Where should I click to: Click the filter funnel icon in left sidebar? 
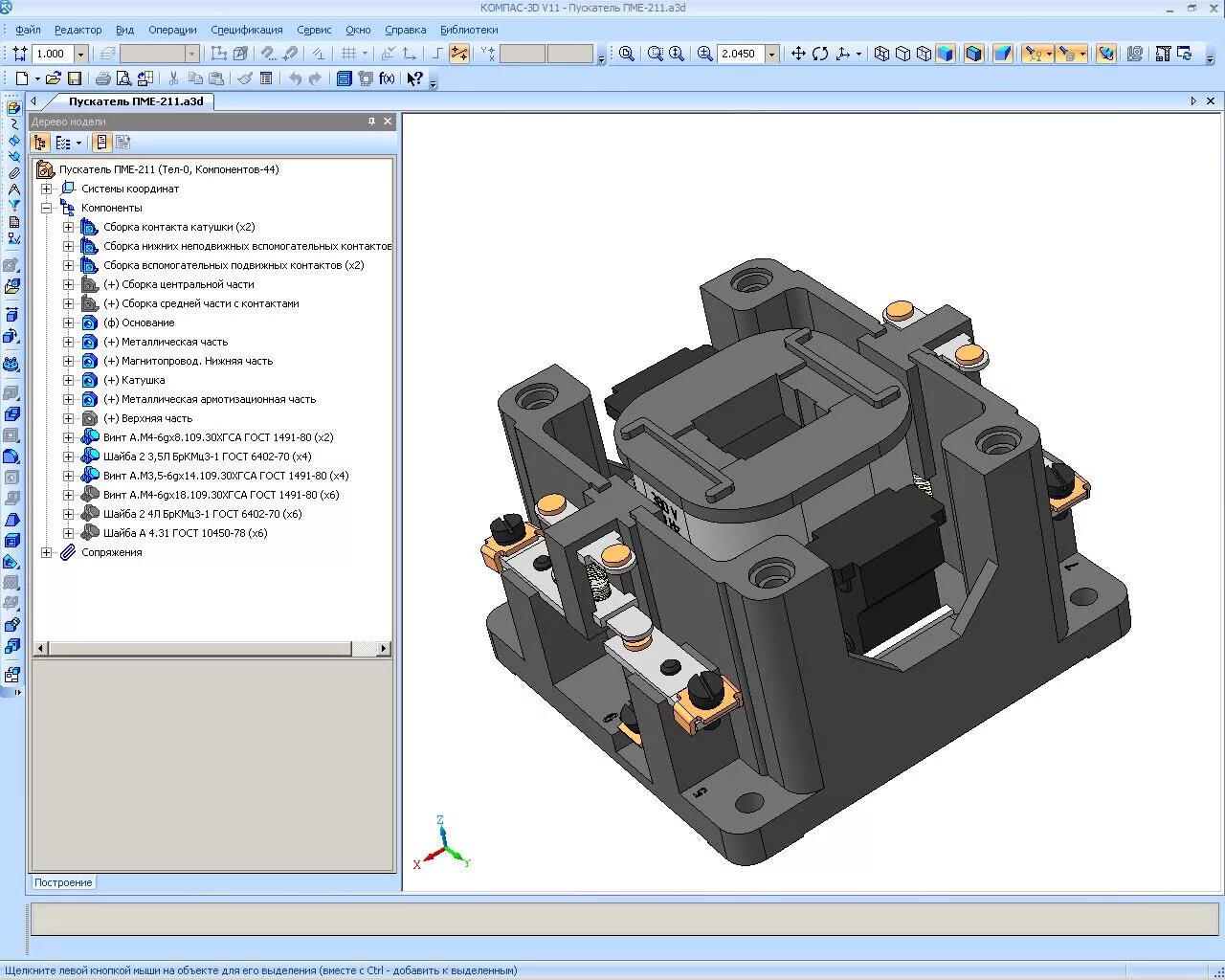(x=13, y=205)
